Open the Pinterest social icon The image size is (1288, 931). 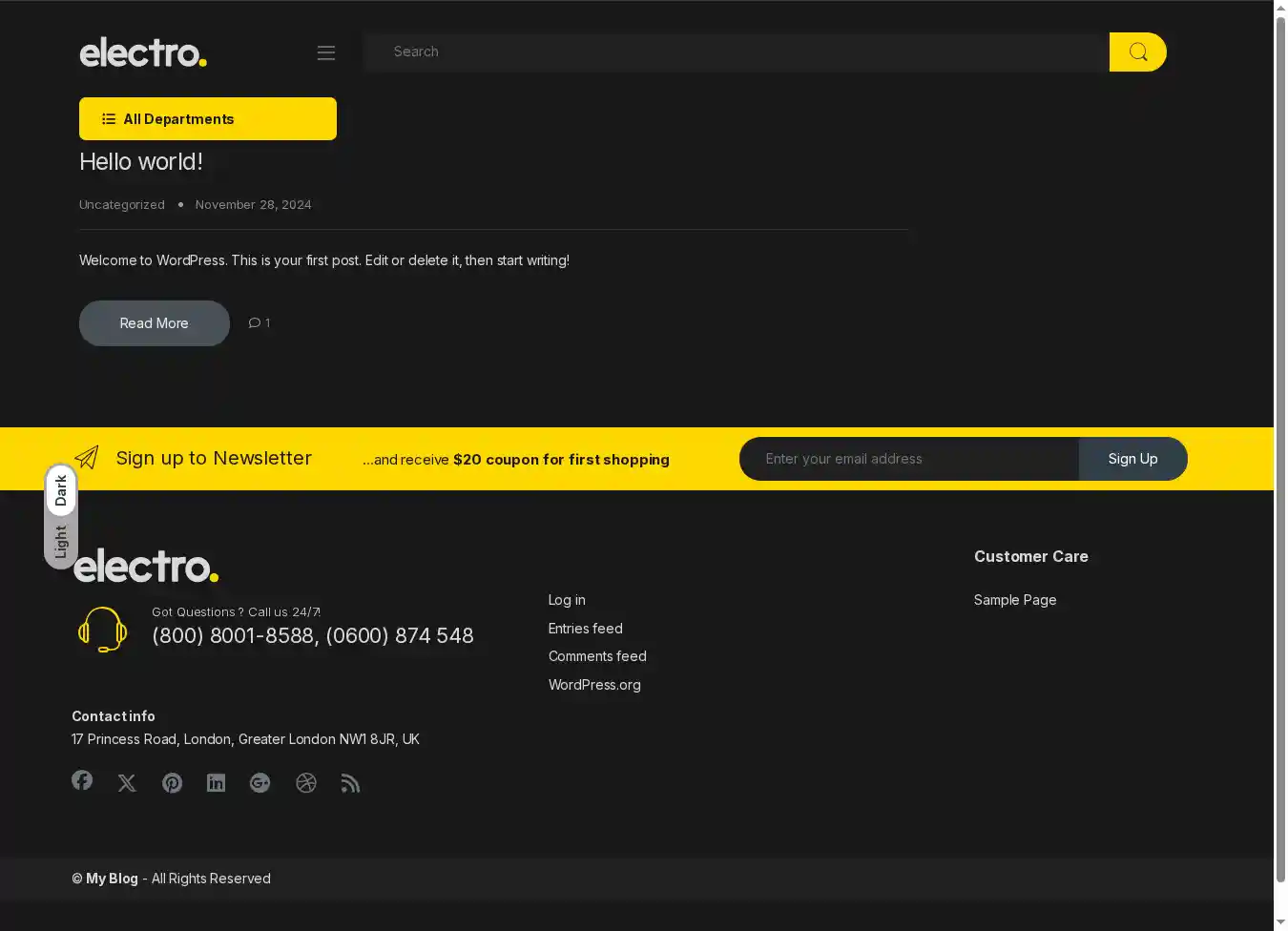tap(172, 783)
